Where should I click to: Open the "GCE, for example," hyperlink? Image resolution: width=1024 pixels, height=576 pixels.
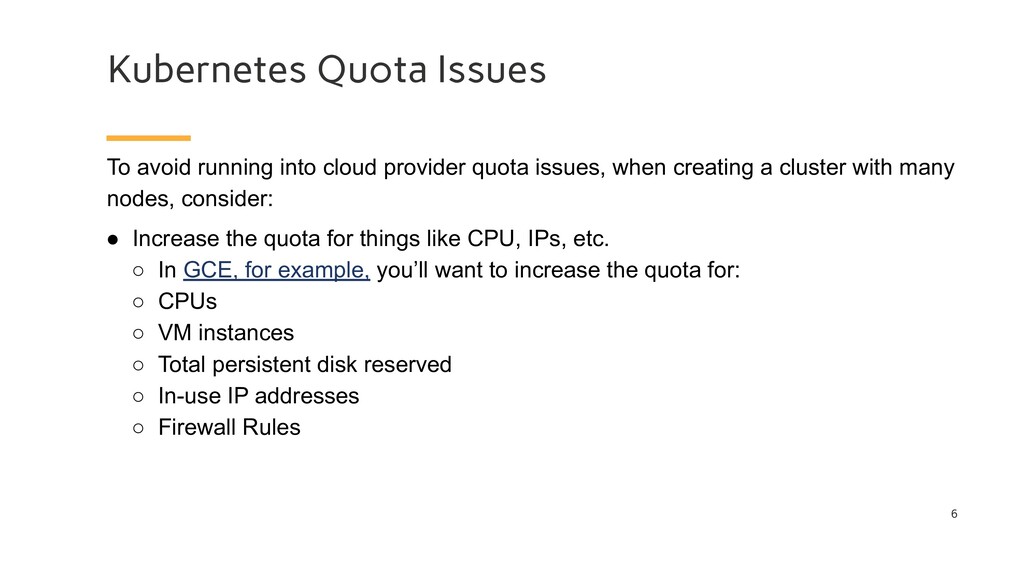(x=276, y=270)
